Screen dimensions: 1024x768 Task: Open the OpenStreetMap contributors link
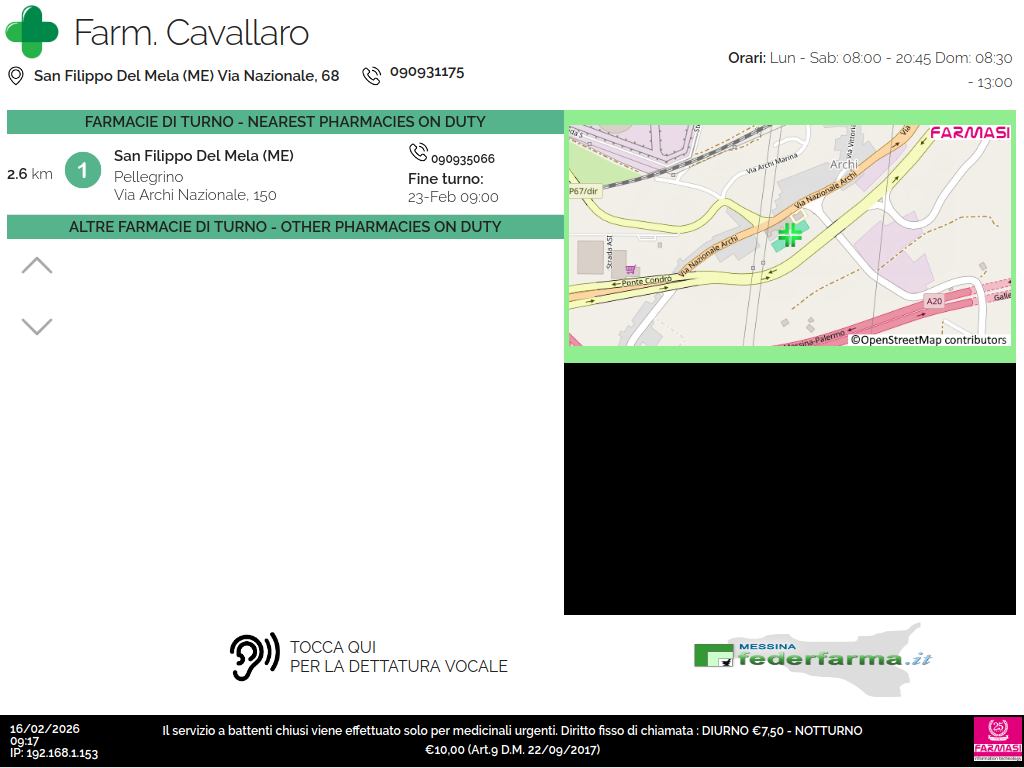pyautogui.click(x=928, y=340)
